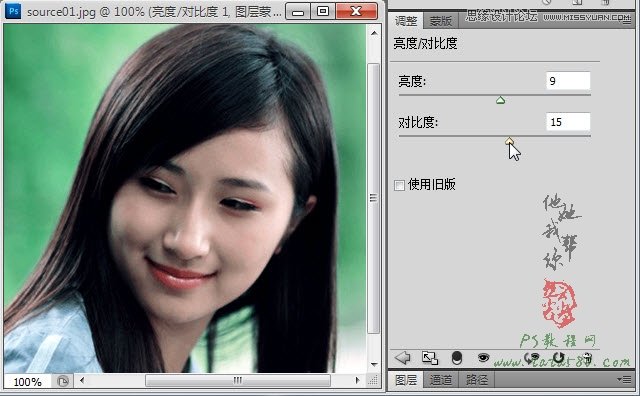
Task: Enable the 使用旧版 checkbox
Action: tap(399, 185)
